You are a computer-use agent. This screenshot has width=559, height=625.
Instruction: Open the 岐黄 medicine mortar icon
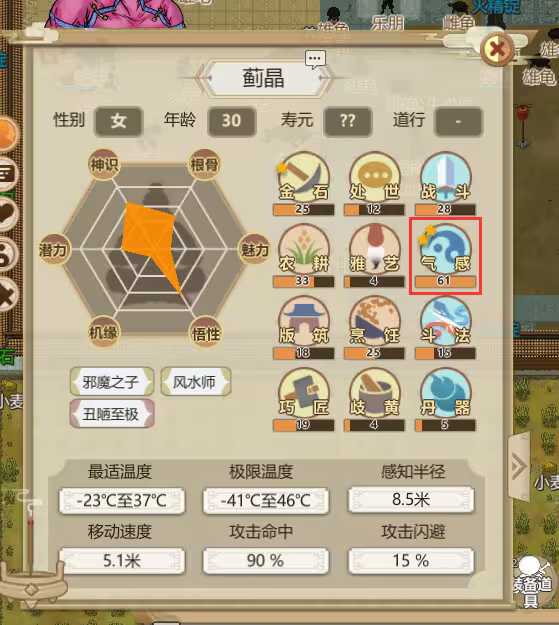pyautogui.click(x=374, y=393)
